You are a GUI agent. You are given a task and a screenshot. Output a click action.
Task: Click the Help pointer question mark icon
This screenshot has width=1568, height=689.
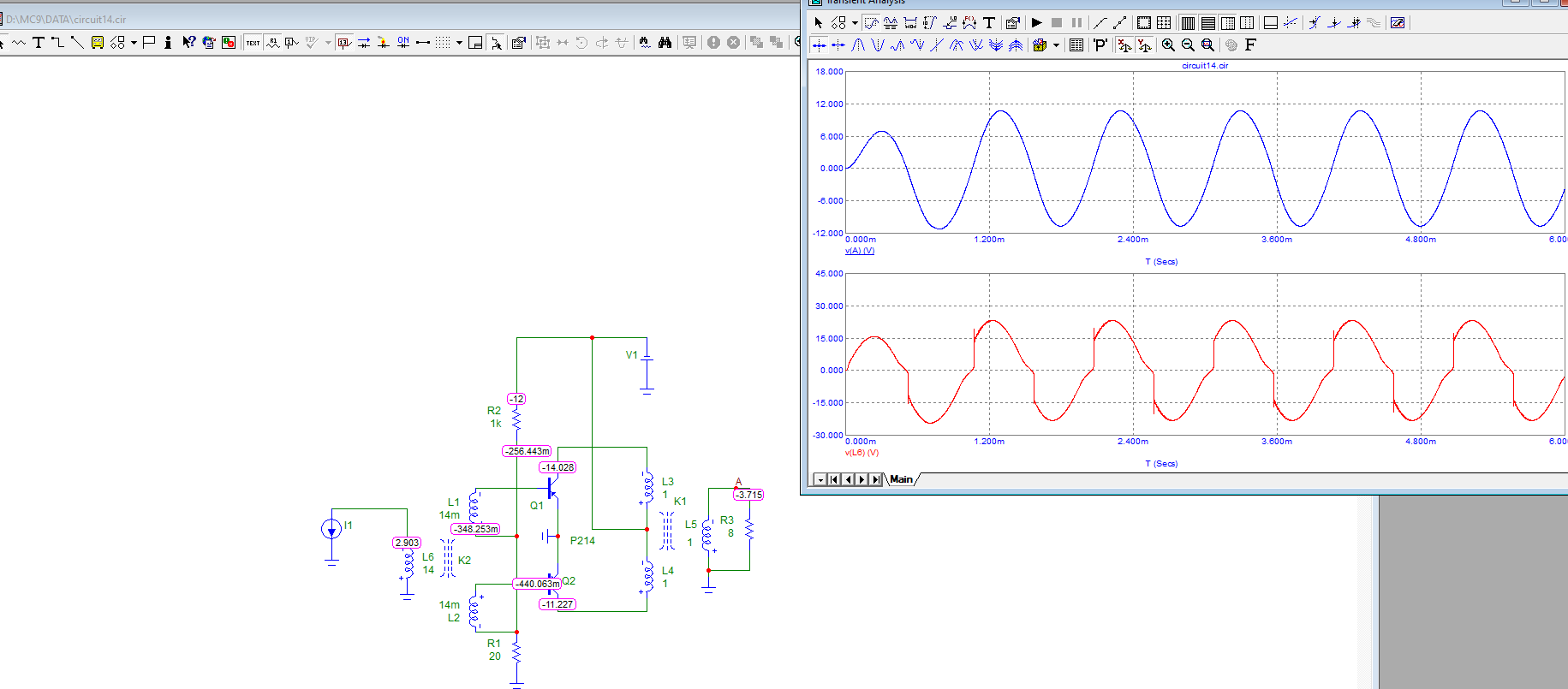[188, 43]
